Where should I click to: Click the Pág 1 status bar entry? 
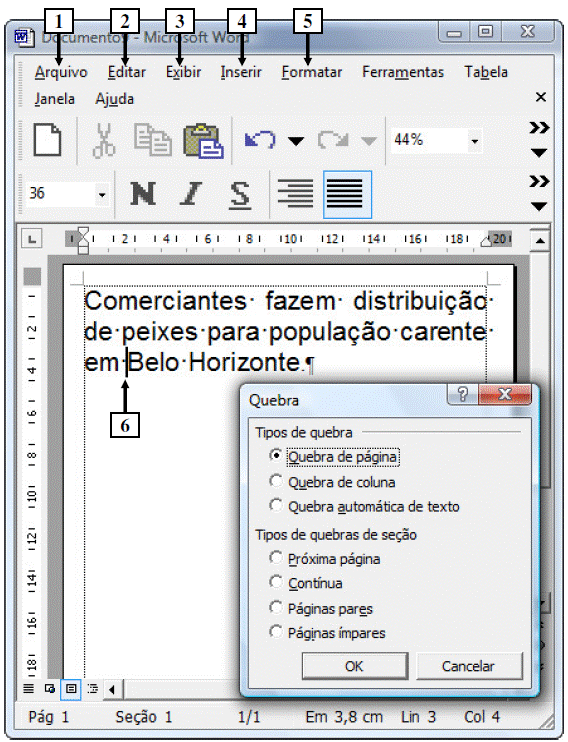[x=48, y=717]
